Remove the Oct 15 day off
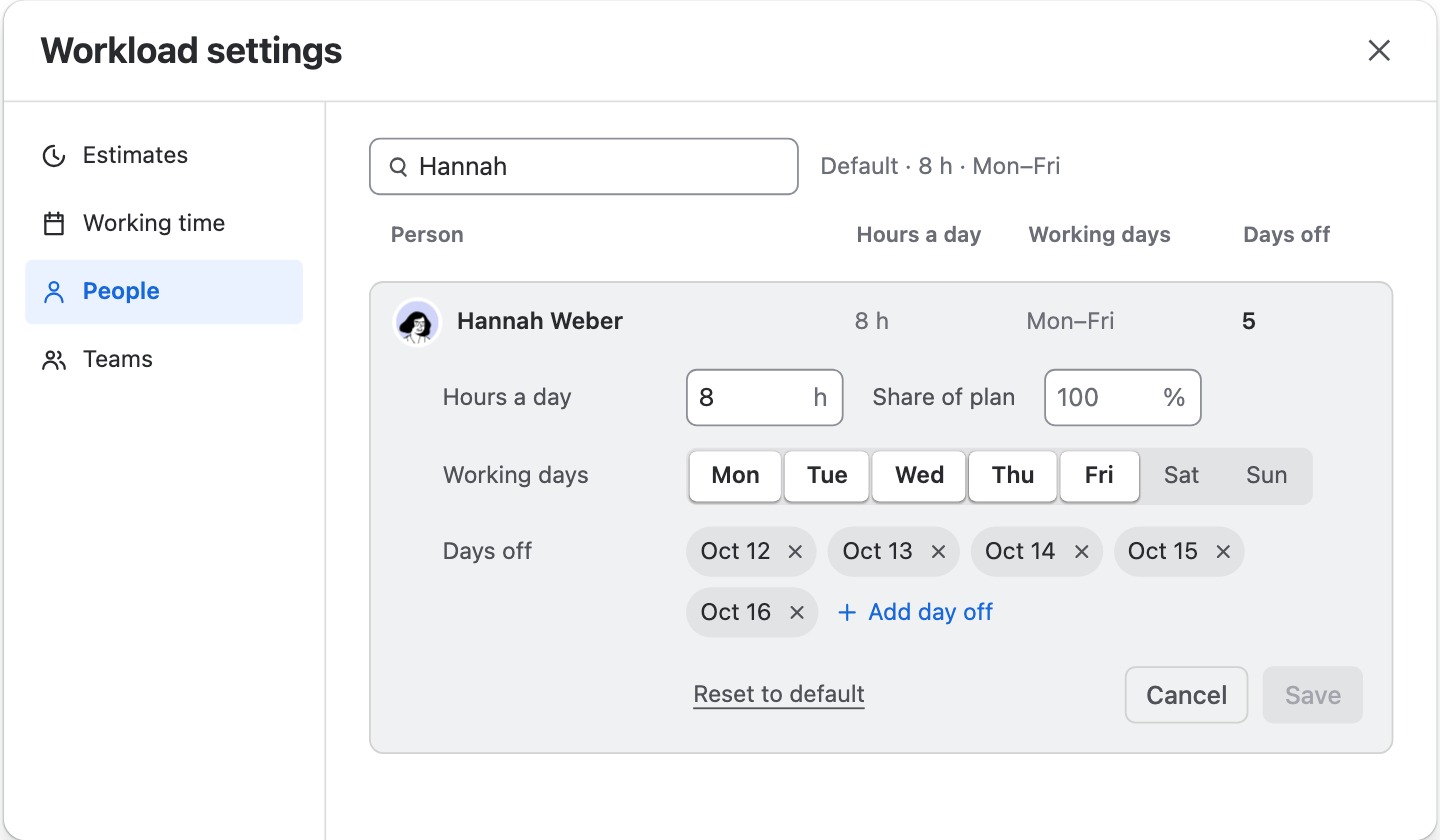The width and height of the screenshot is (1440, 840). pyautogui.click(x=1223, y=552)
